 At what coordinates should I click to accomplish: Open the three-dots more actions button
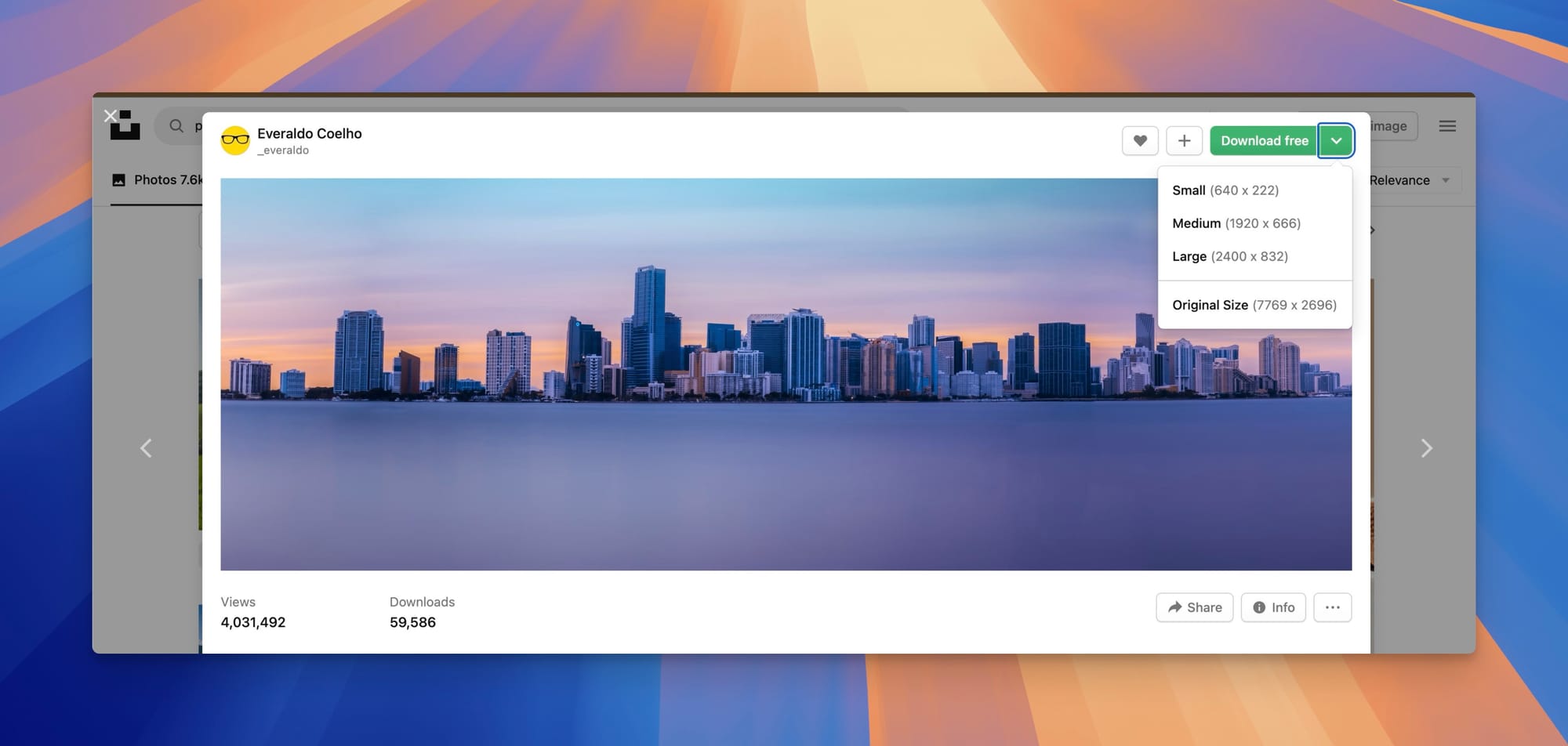(1332, 607)
